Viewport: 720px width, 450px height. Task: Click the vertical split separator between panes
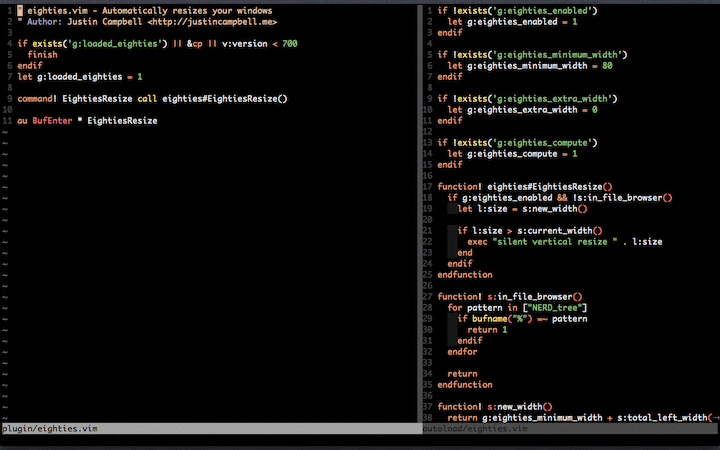coord(420,214)
